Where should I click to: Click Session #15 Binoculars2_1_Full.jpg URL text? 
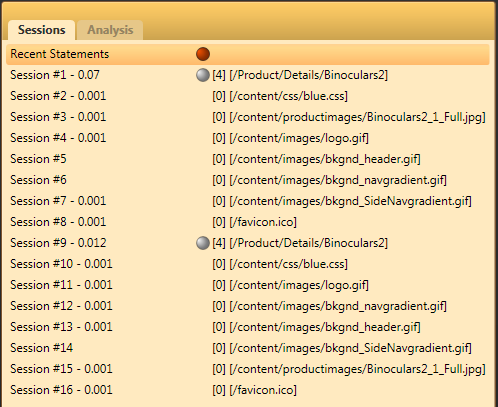click(357, 369)
